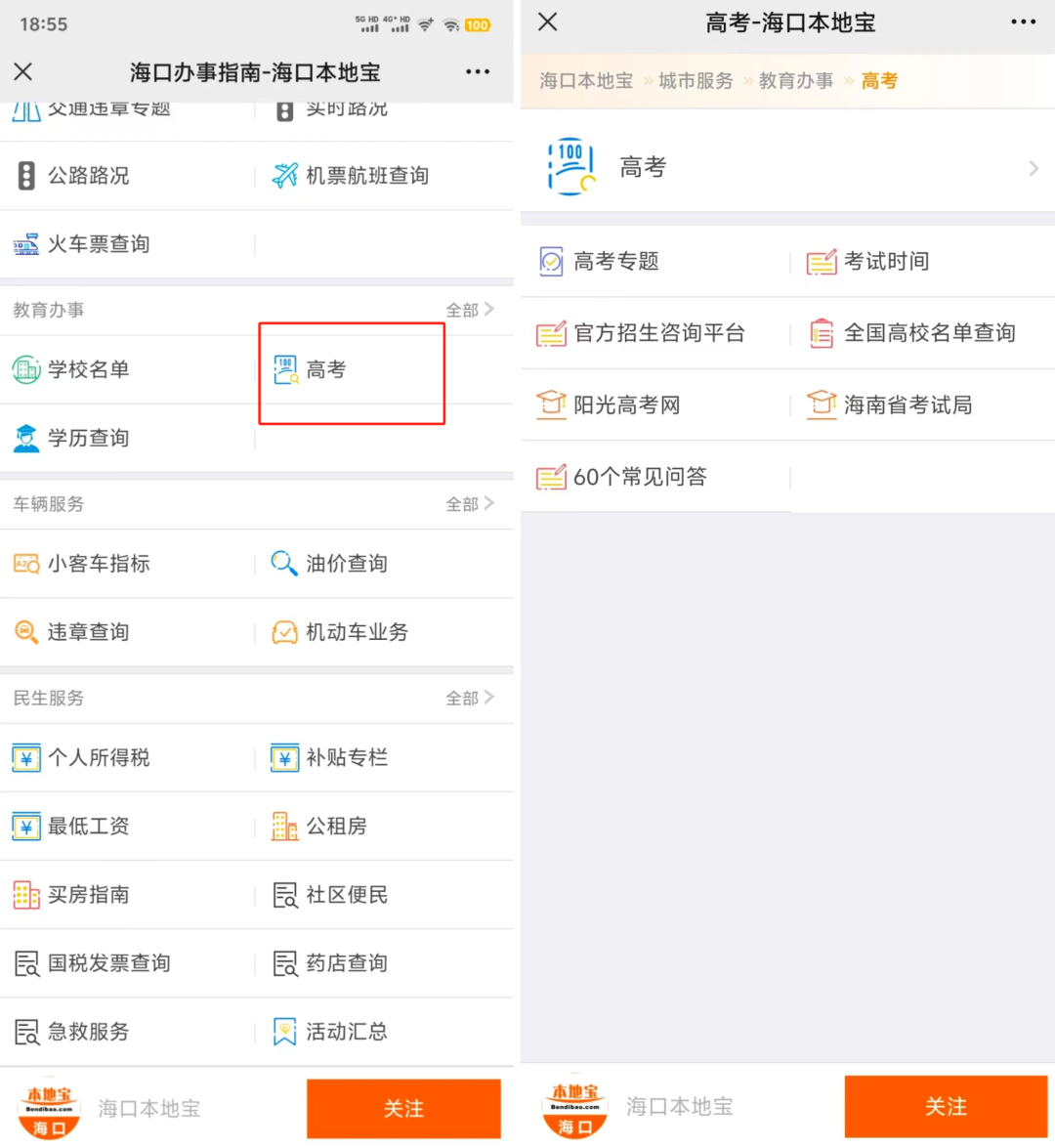The width and height of the screenshot is (1055, 1148).
Task: Tap 关注 button in left panel
Action: pyautogui.click(x=403, y=1109)
